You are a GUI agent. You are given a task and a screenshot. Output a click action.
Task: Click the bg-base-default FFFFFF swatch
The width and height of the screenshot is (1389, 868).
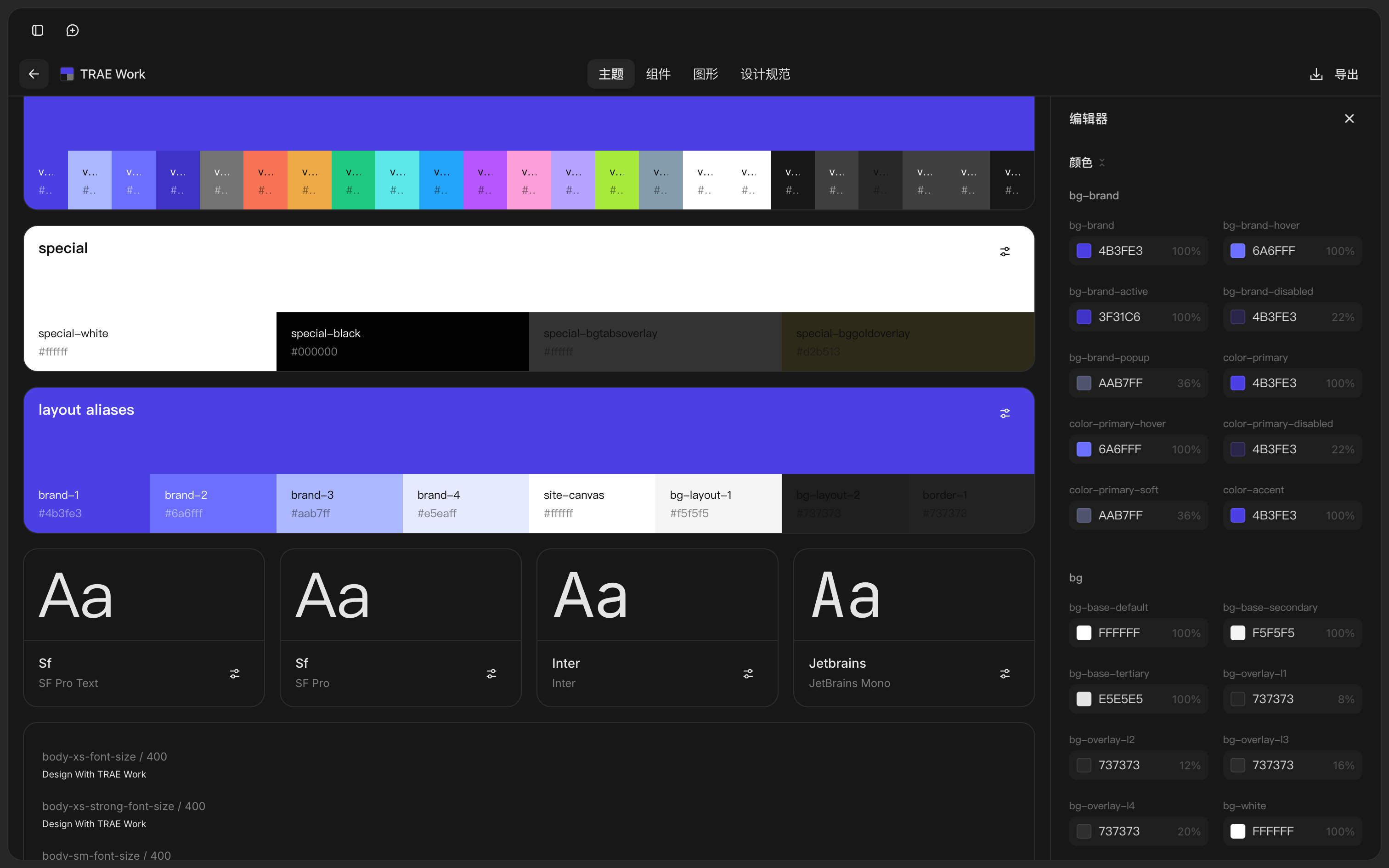coord(1084,633)
